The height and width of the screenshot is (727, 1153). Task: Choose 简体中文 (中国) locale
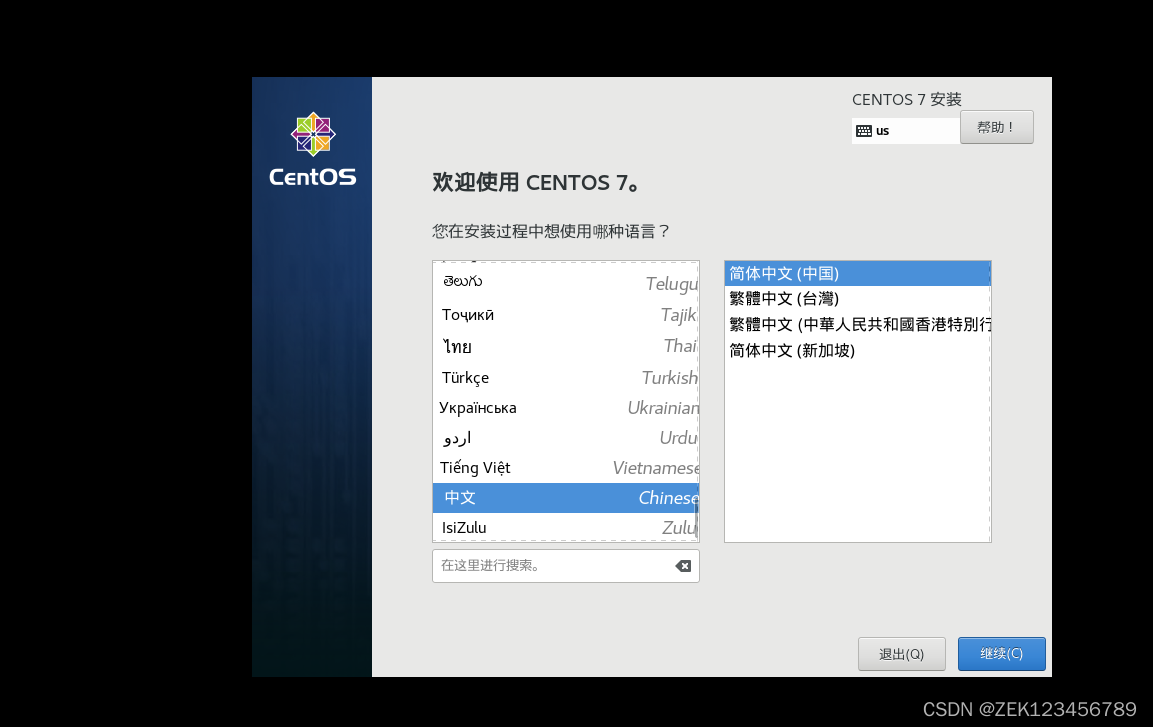[857, 273]
